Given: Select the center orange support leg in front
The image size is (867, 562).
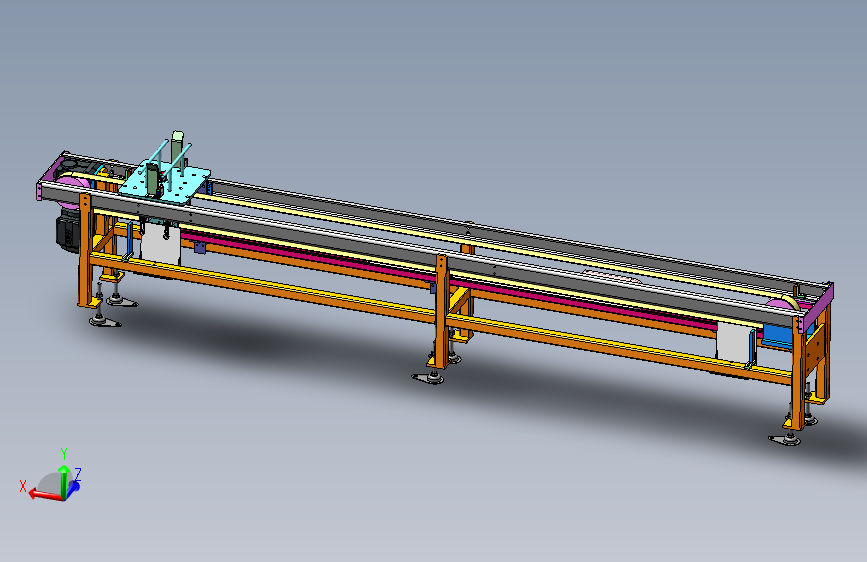Looking at the screenshot, I should [x=442, y=311].
